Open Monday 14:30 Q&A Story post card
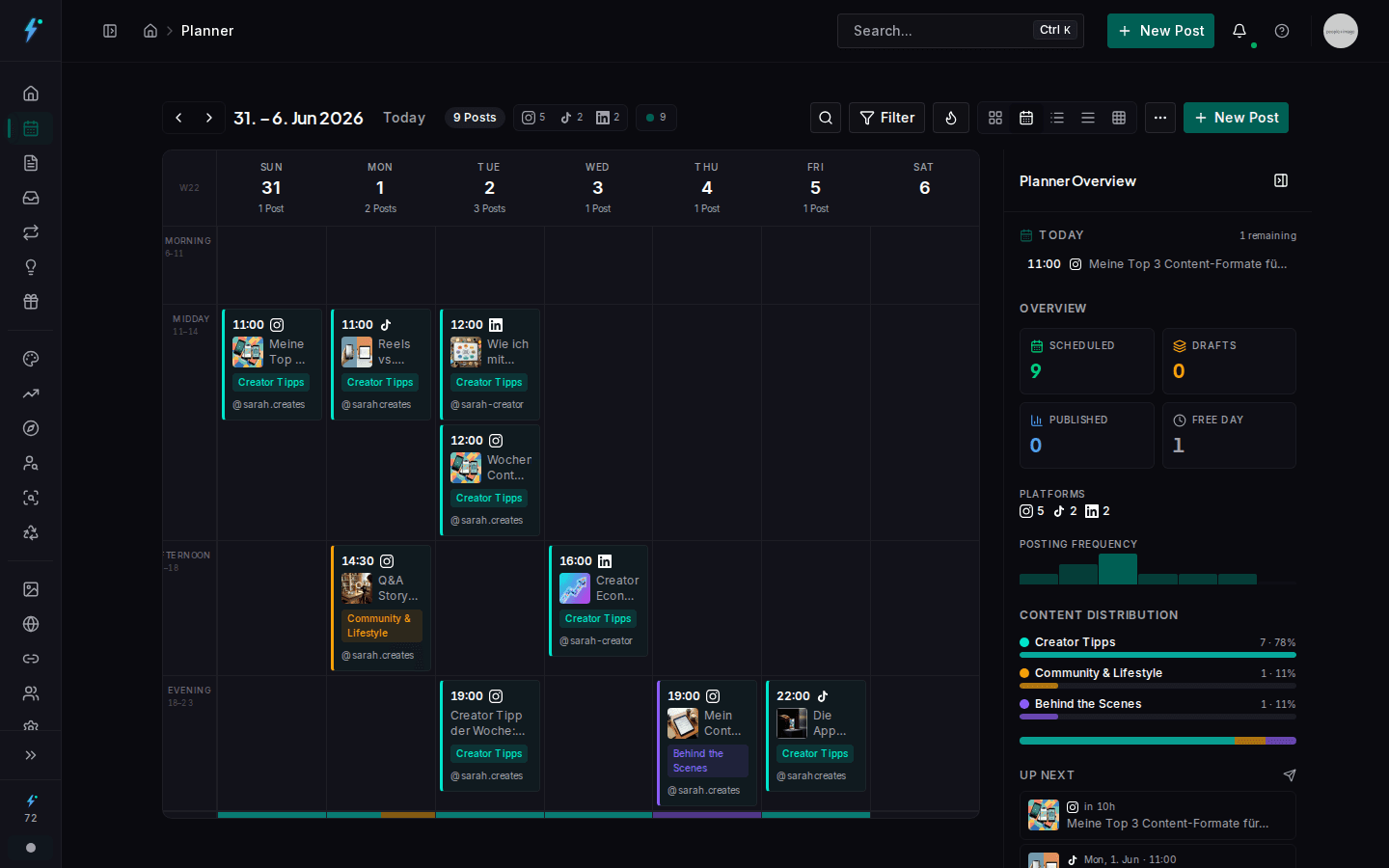The height and width of the screenshot is (868, 1389). tap(381, 608)
